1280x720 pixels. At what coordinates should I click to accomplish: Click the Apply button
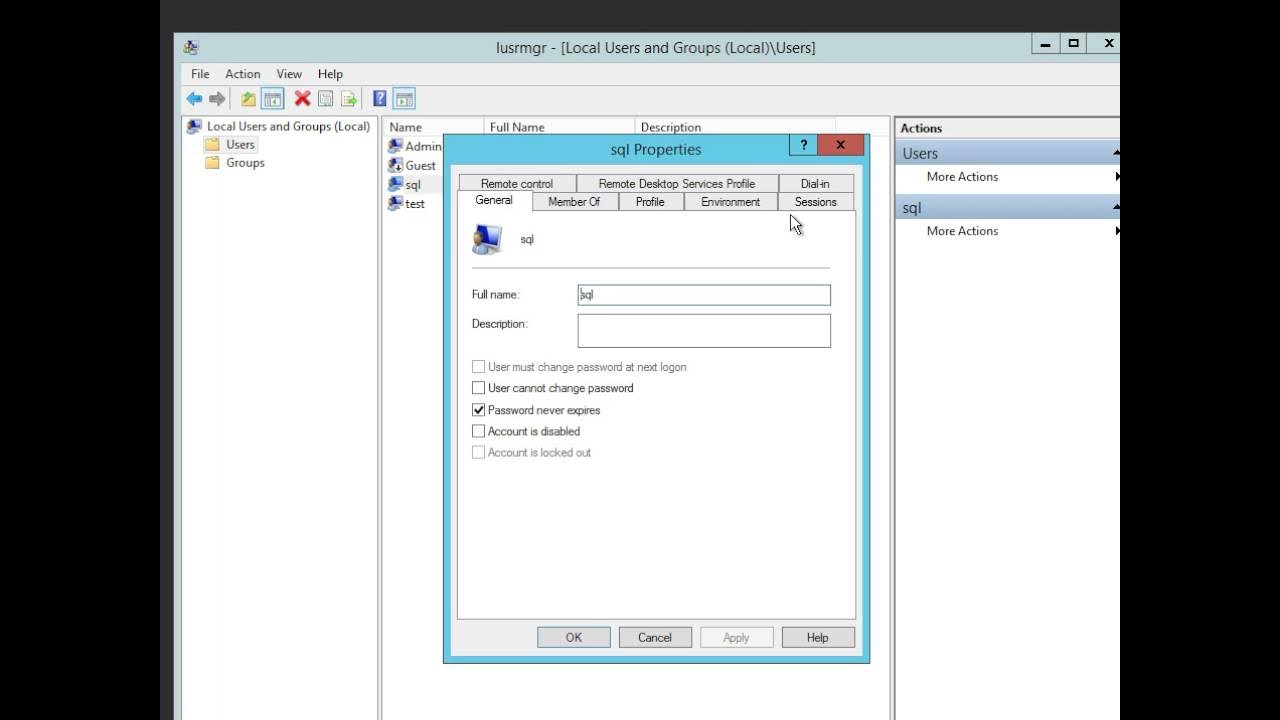(736, 637)
